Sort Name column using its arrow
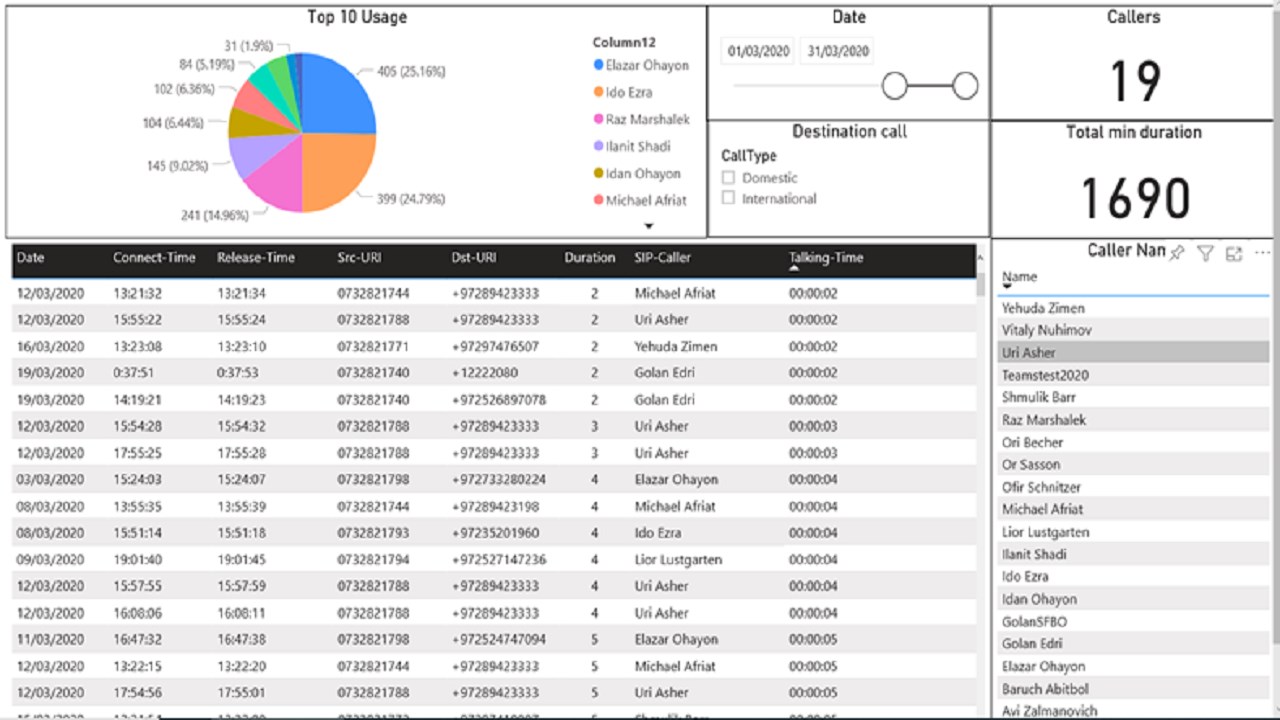Image resolution: width=1280 pixels, height=720 pixels. (1007, 288)
